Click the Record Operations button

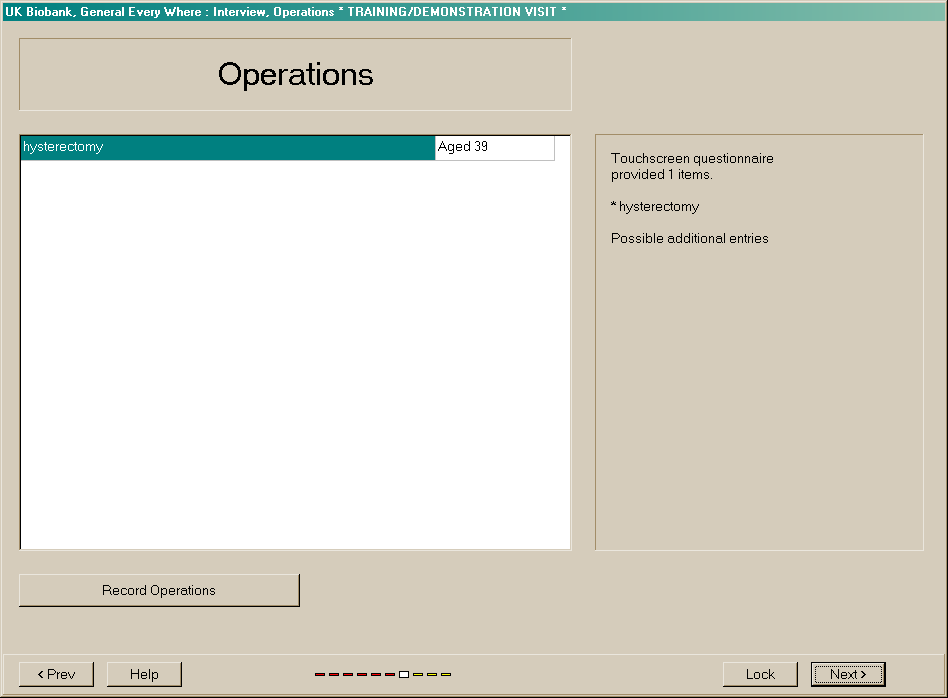click(x=159, y=590)
